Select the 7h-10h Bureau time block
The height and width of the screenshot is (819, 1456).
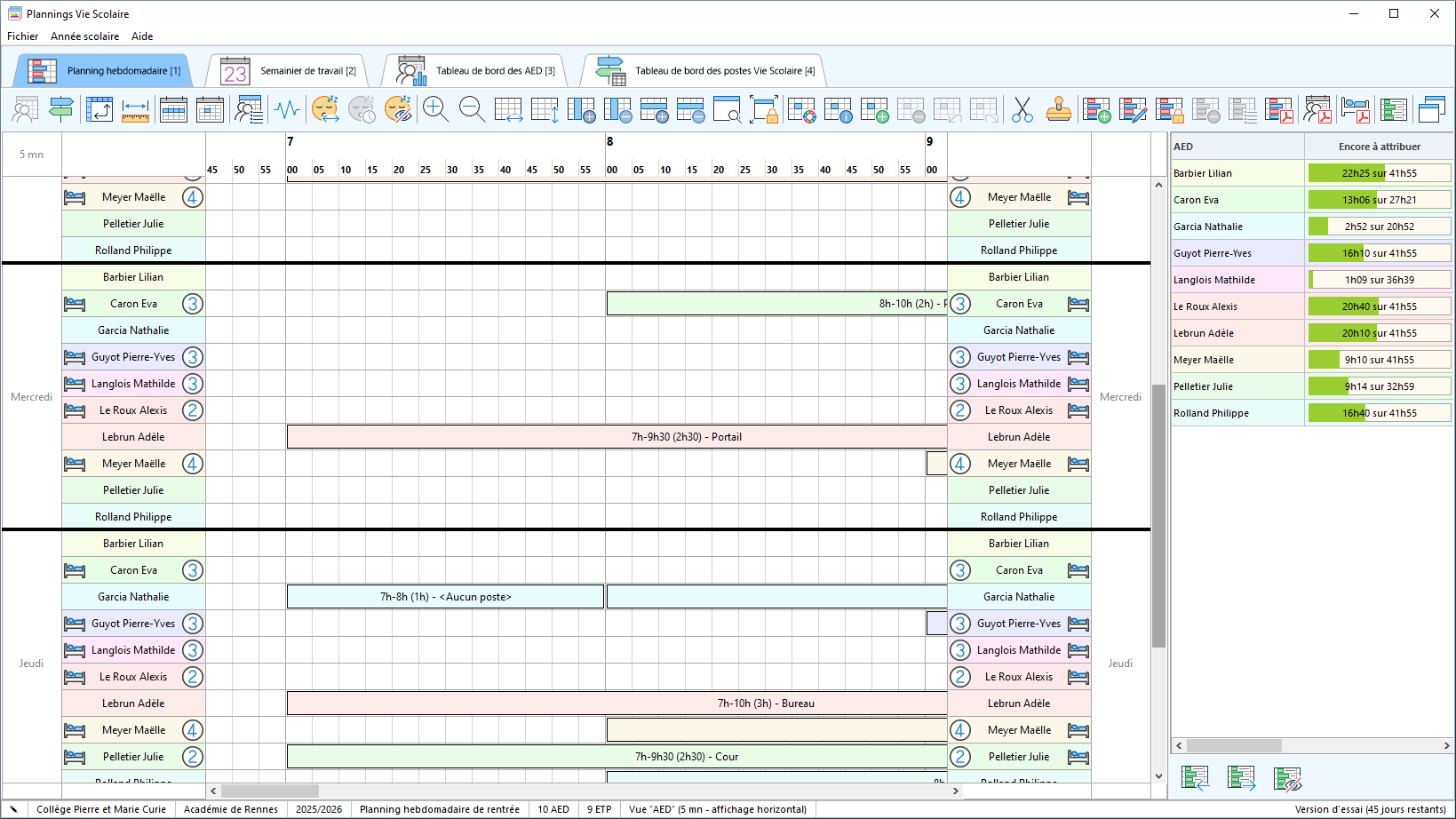coord(617,704)
